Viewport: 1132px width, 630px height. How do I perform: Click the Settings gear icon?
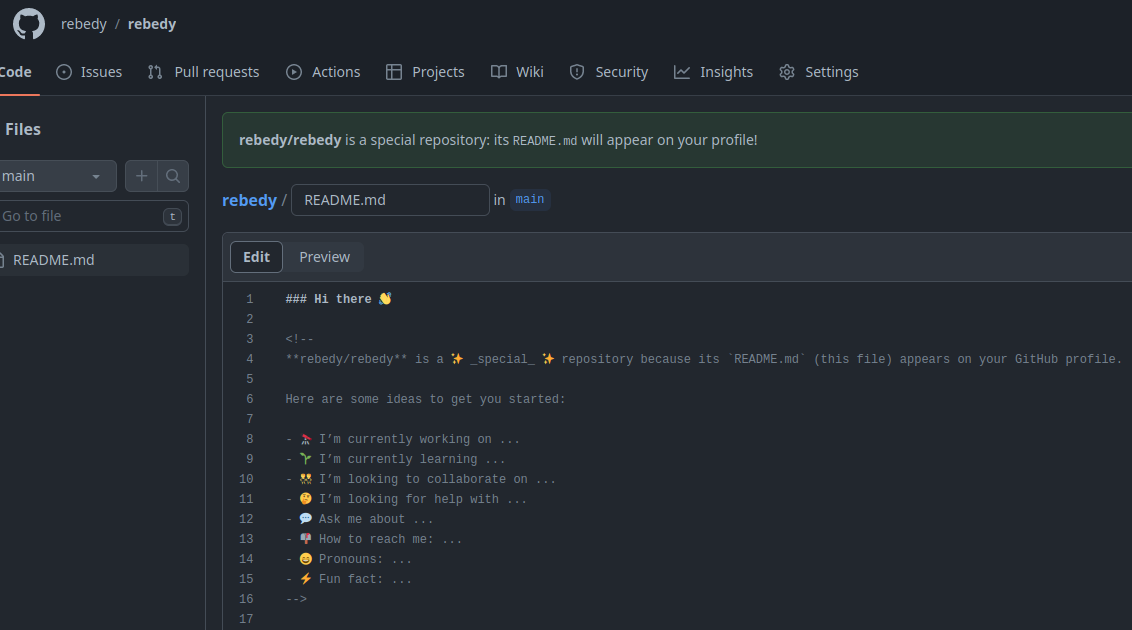(787, 72)
